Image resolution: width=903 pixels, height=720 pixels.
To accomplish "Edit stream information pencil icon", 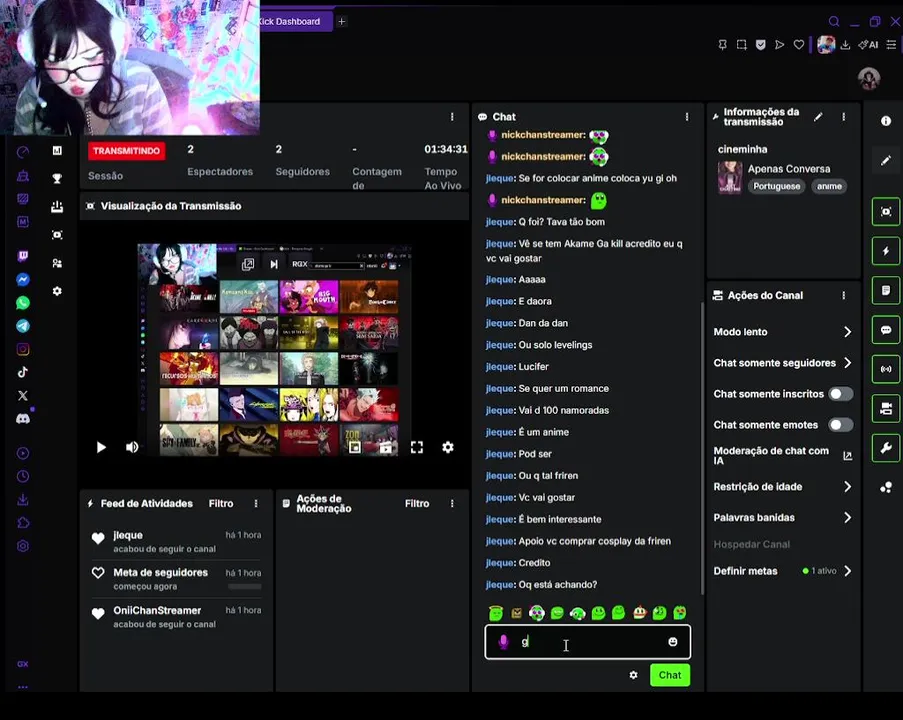I will click(818, 117).
